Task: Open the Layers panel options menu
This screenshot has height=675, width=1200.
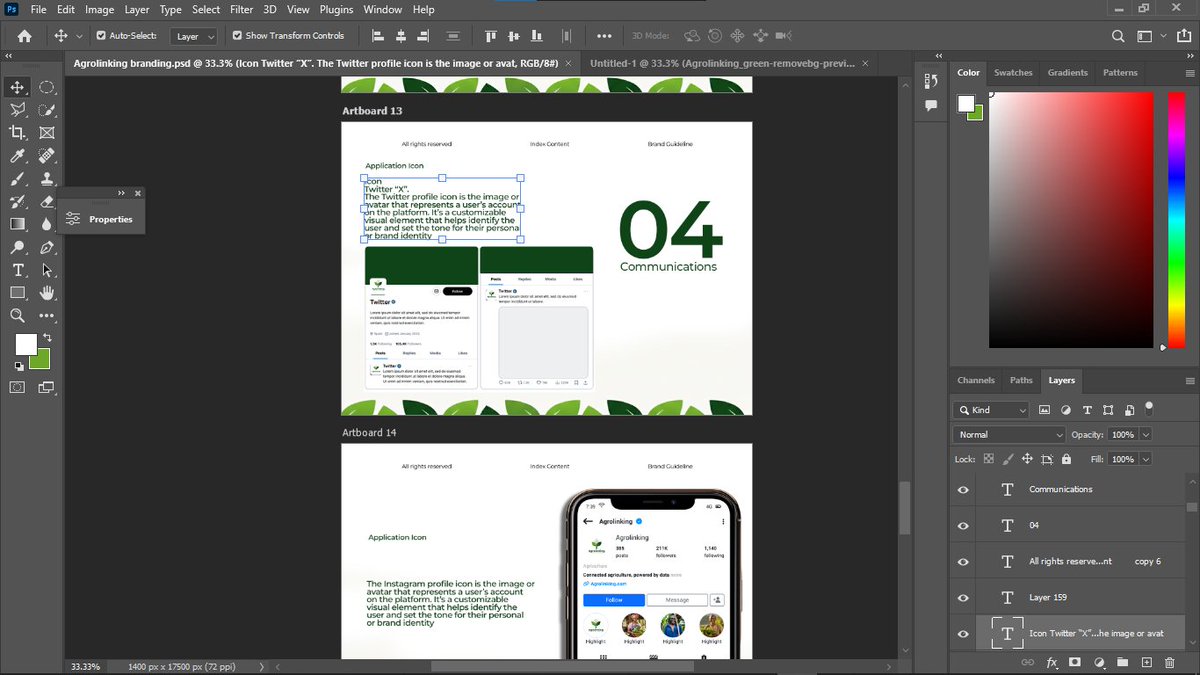Action: [x=1189, y=381]
